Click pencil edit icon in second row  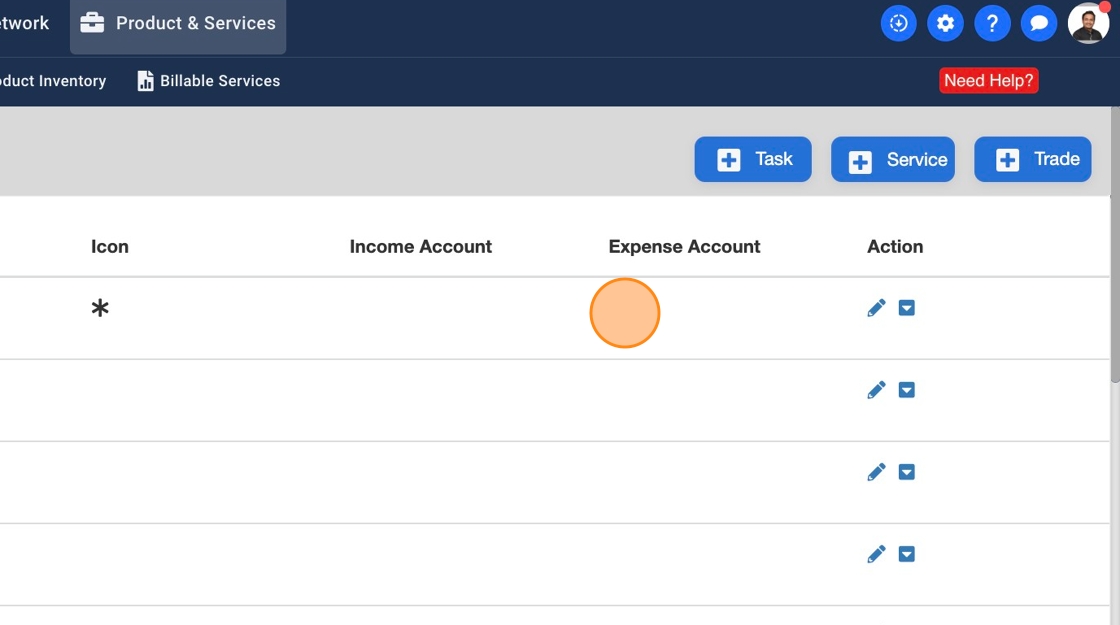tap(876, 390)
